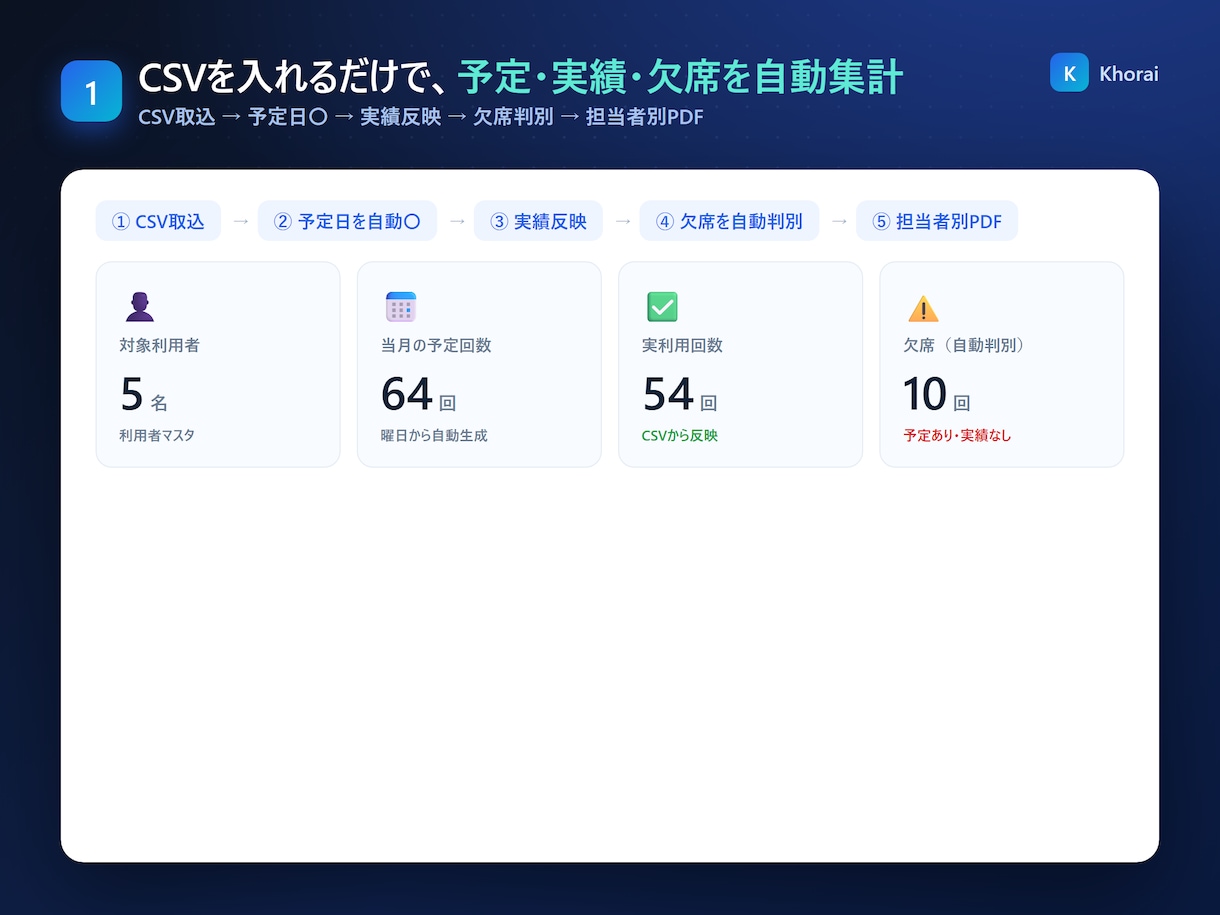Click the 欠席（自動判別） label
The width and height of the screenshot is (1220, 915).
point(964,345)
